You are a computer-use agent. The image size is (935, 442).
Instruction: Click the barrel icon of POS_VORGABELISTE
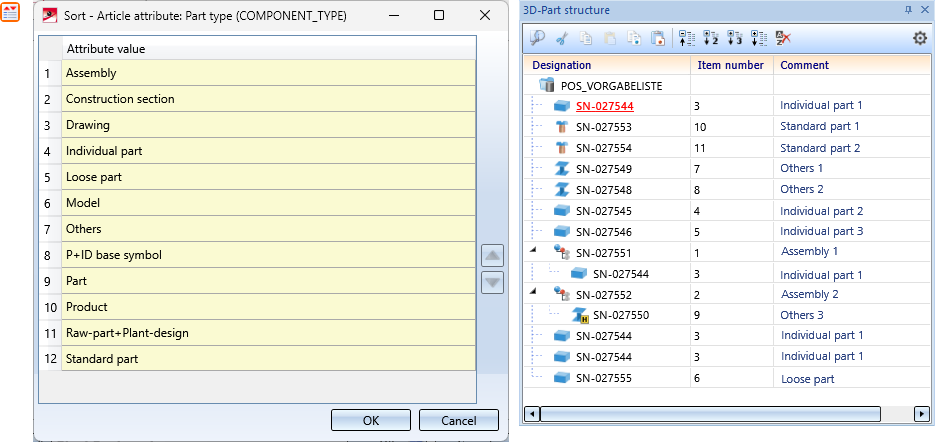coord(546,85)
